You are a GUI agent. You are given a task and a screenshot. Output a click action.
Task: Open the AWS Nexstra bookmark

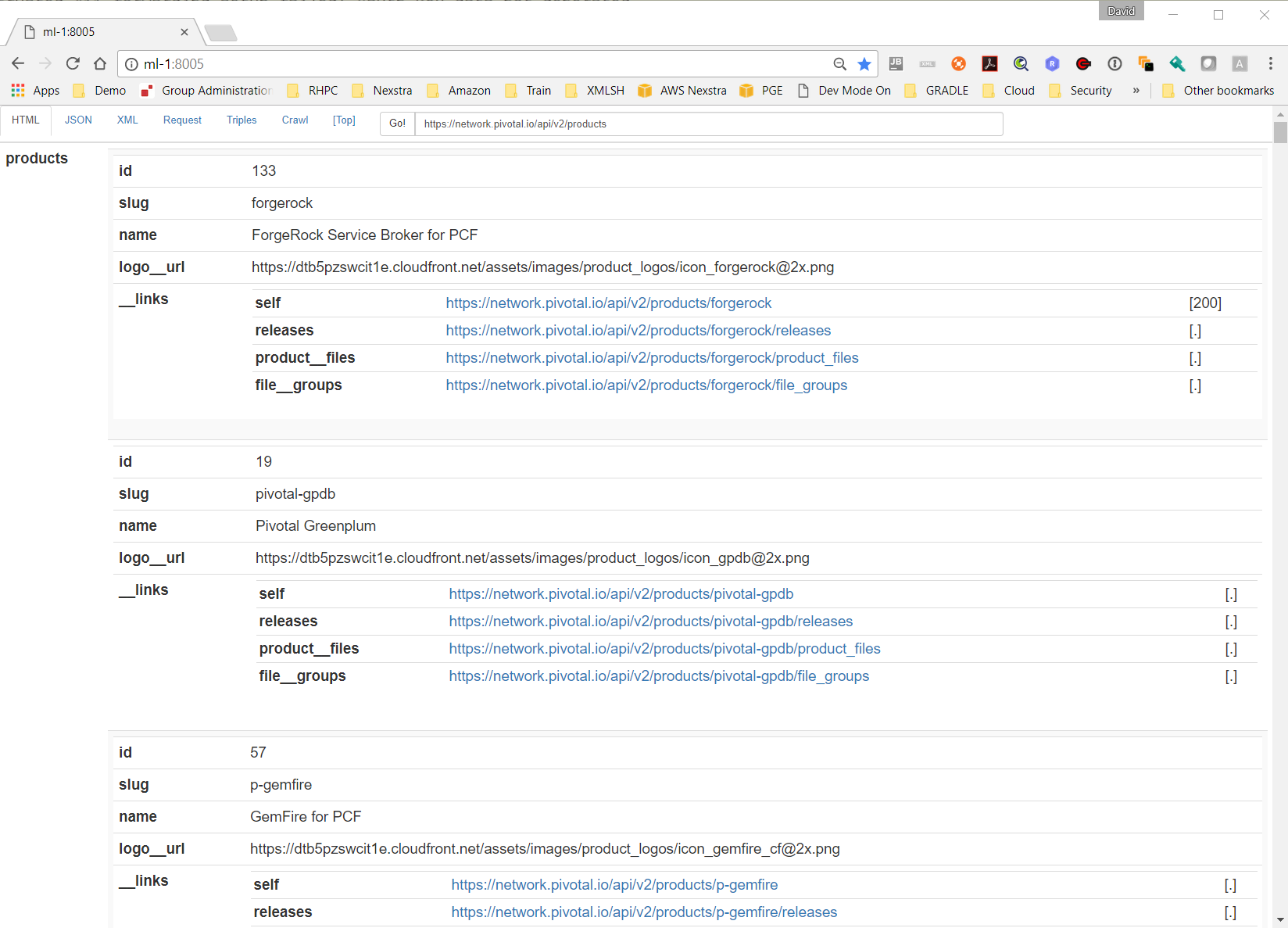click(x=682, y=91)
